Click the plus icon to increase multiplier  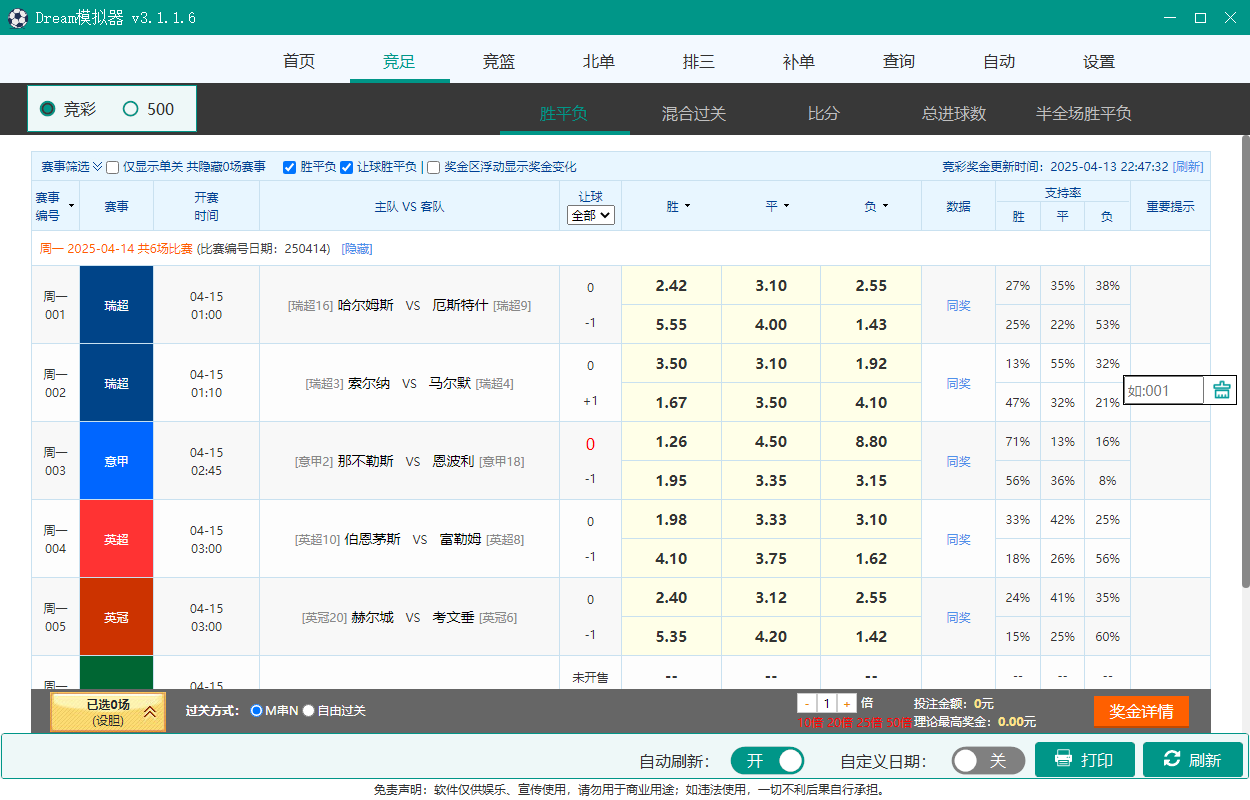tap(846, 703)
